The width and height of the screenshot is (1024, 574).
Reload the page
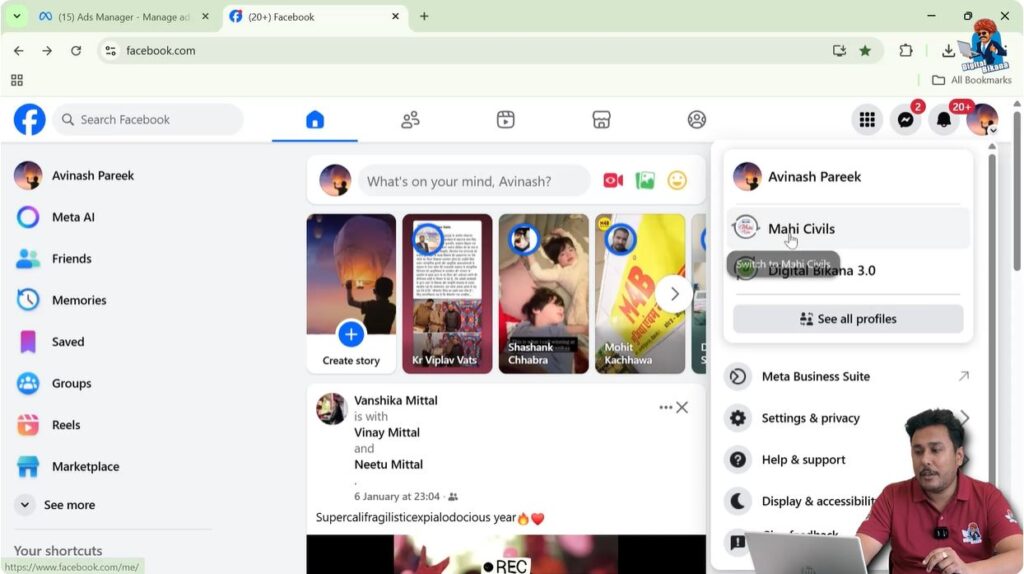tap(76, 50)
